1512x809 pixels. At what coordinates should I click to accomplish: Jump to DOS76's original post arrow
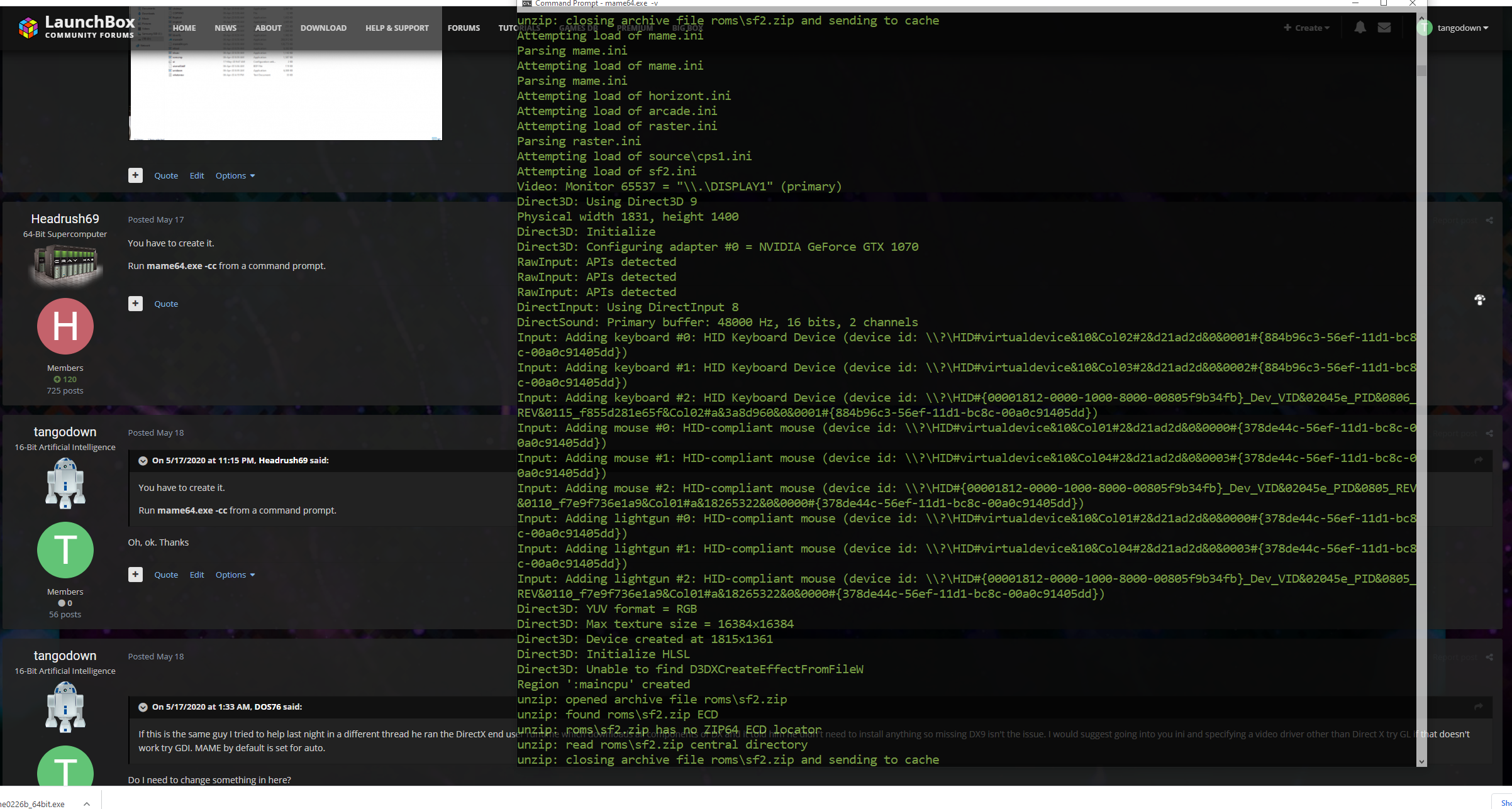[x=1478, y=707]
